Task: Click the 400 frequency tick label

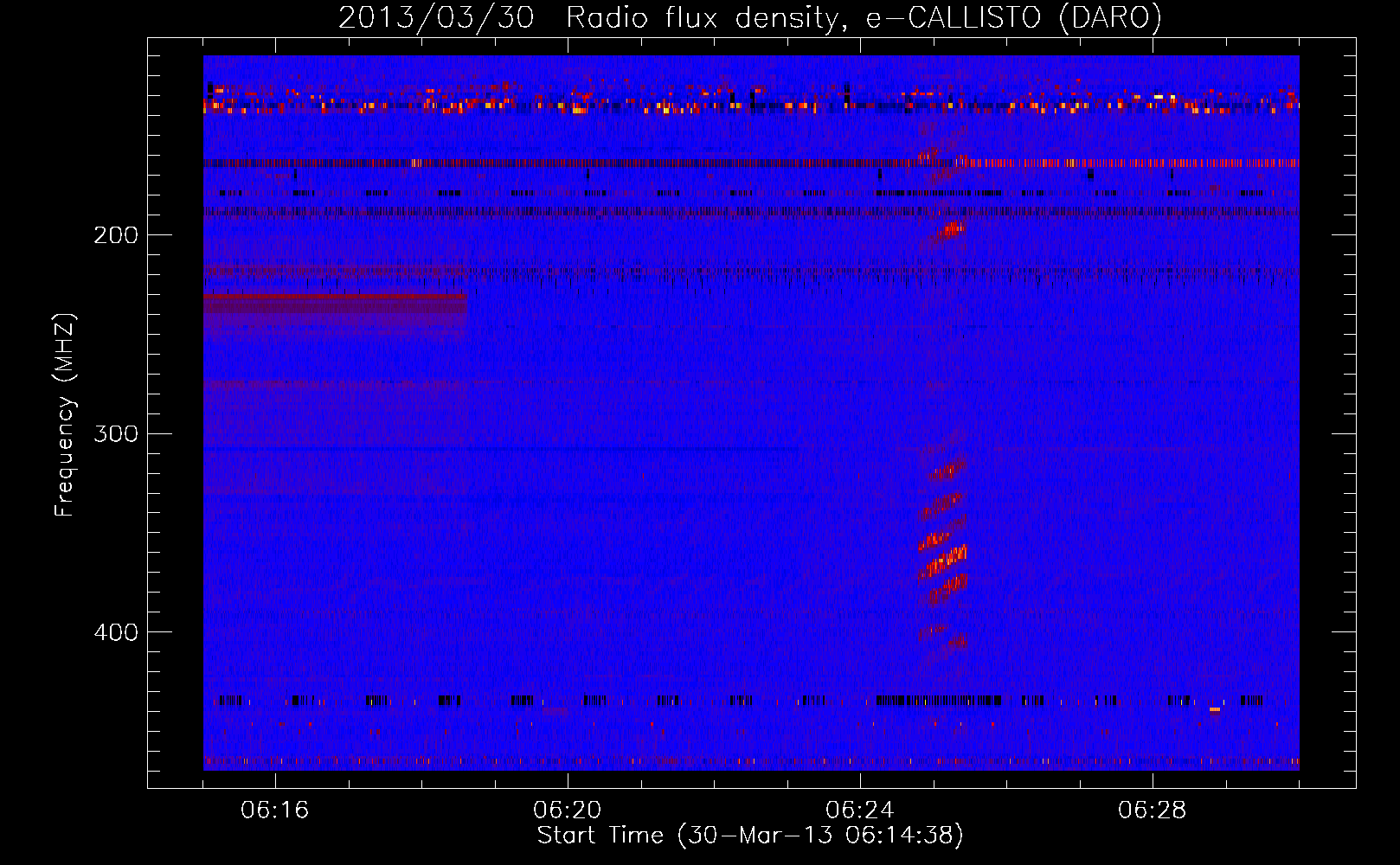Action: [116, 632]
